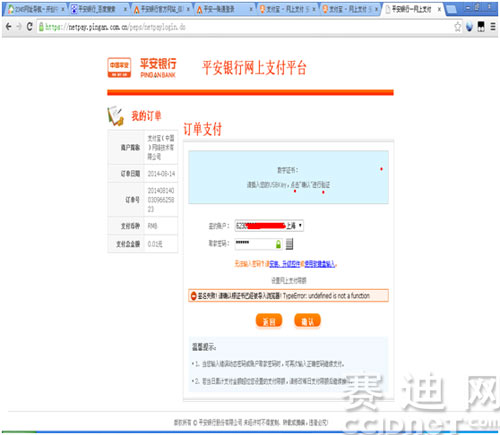Click the footer copyright 平安银行 text

point(251,423)
